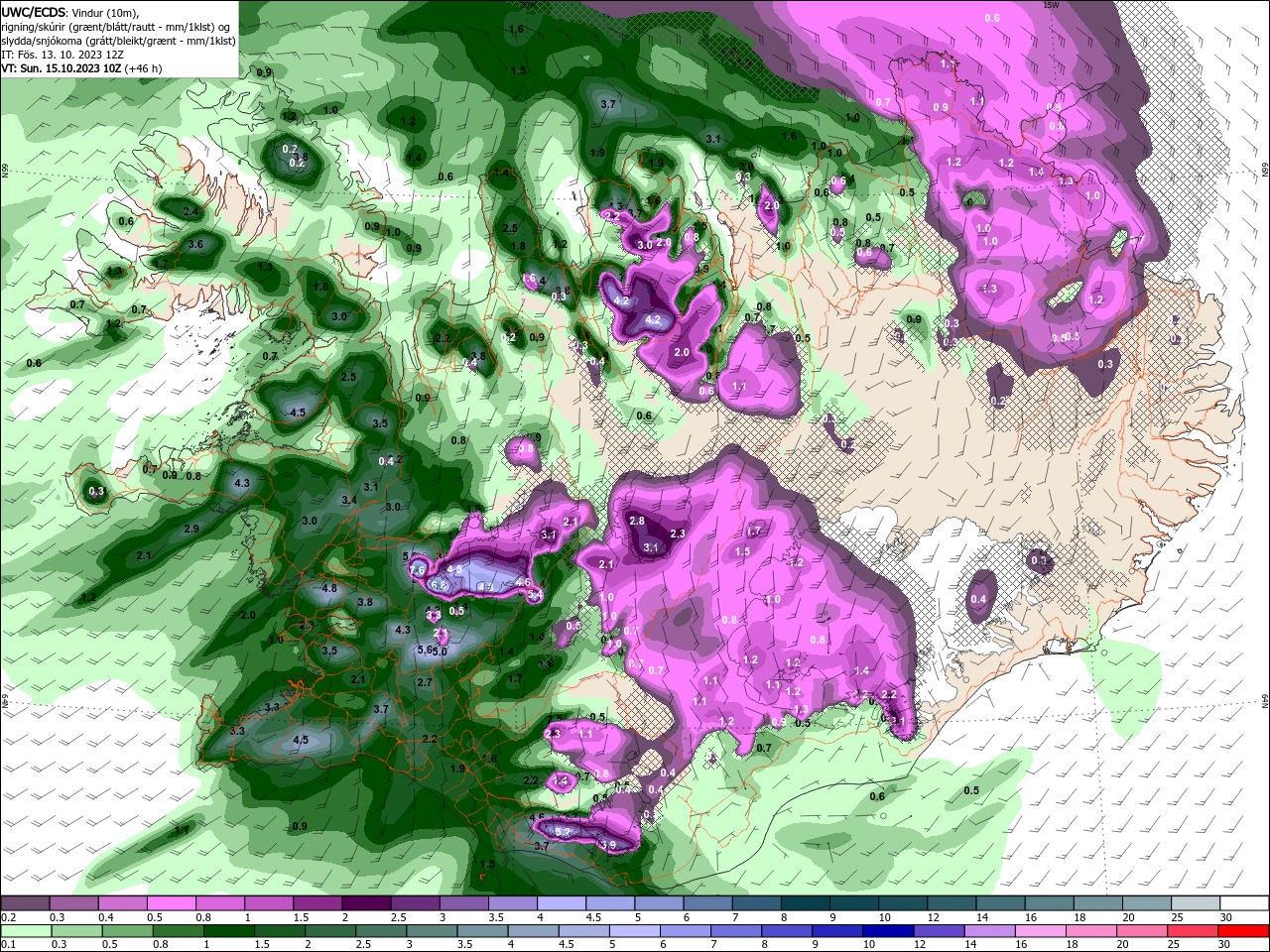The width and height of the screenshot is (1270, 952).
Task: Click the white swatch after 30 in the top legend
Action: click(x=1244, y=903)
